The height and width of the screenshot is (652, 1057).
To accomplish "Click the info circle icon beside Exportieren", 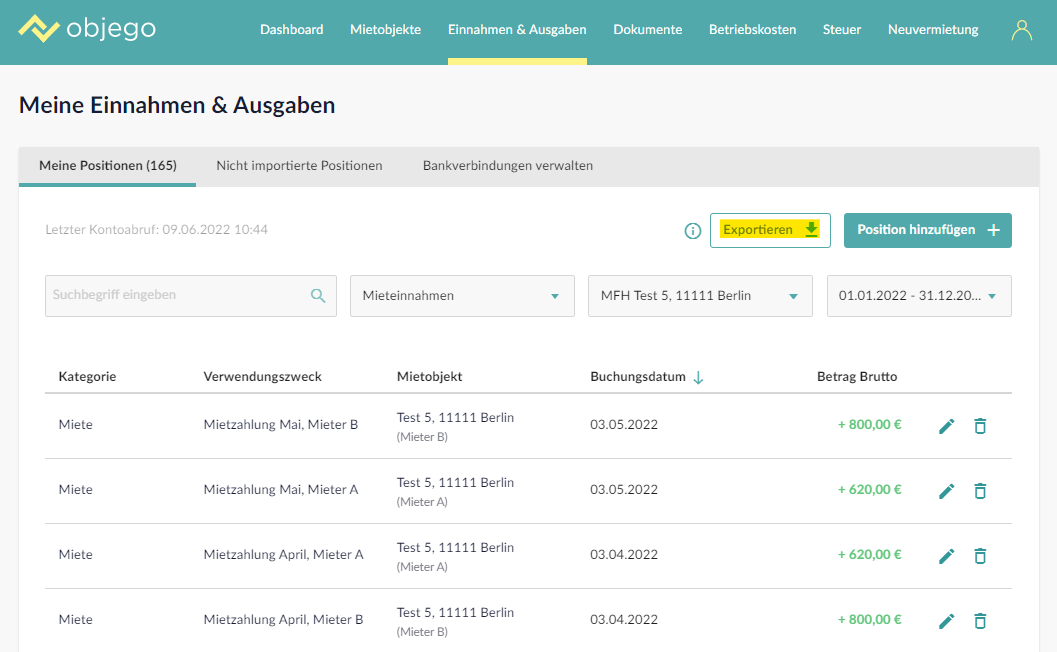I will click(692, 231).
